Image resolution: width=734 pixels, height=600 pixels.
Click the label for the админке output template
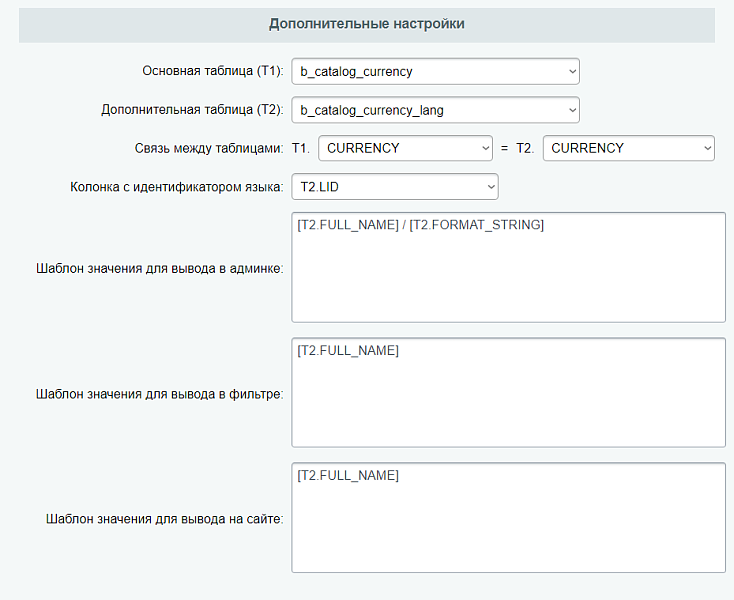[160, 268]
